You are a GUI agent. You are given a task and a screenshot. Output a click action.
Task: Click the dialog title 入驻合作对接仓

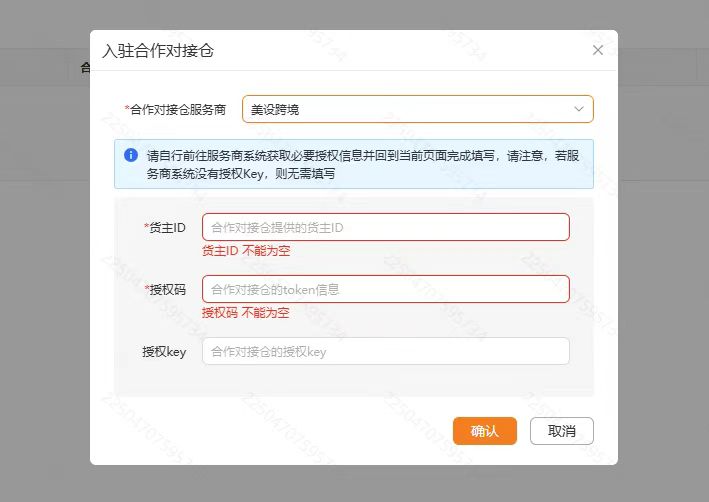[x=158, y=51]
